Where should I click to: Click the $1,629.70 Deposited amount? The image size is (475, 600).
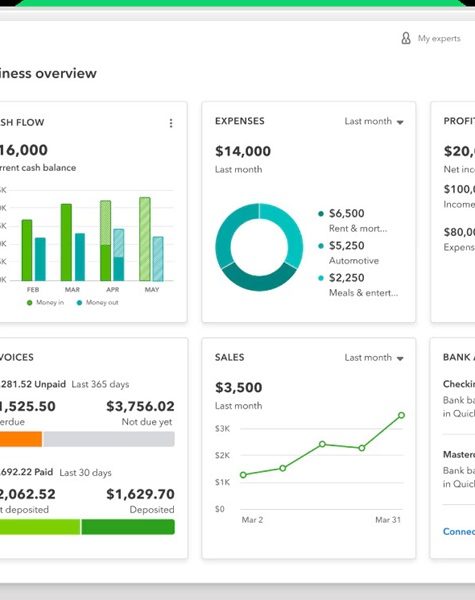tap(140, 494)
